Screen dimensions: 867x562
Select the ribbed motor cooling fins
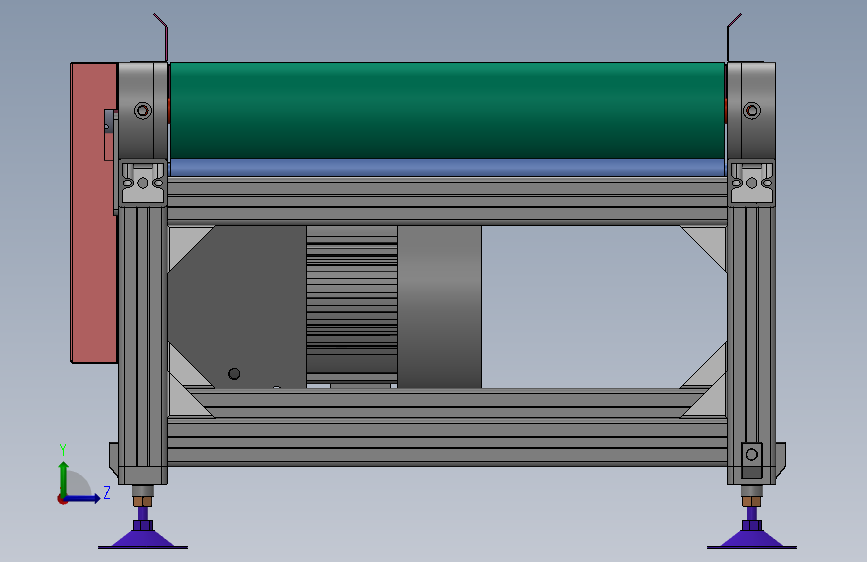[x=352, y=305]
